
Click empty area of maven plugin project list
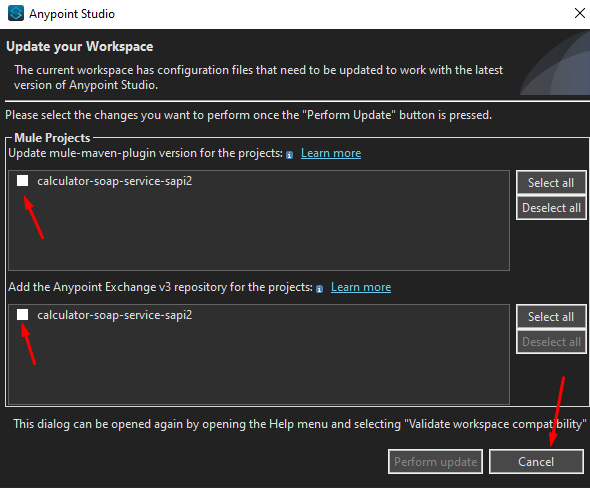263,233
